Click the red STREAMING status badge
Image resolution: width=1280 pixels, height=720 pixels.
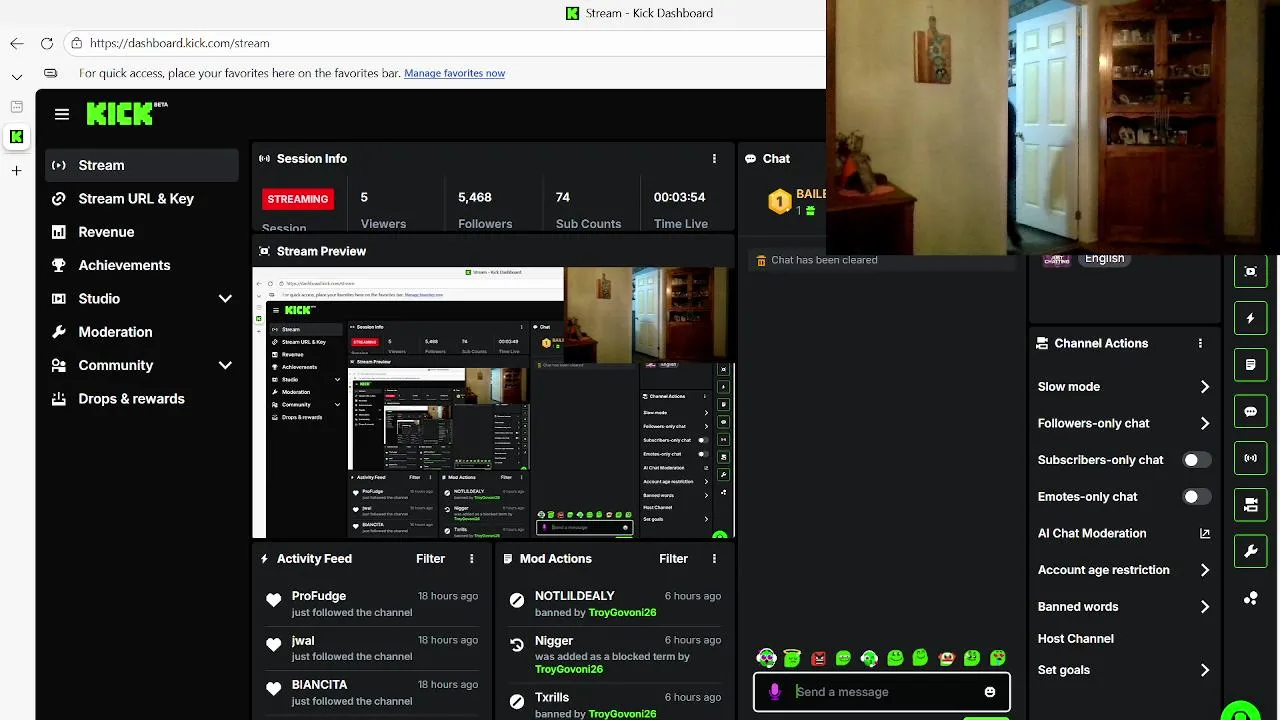coord(297,199)
